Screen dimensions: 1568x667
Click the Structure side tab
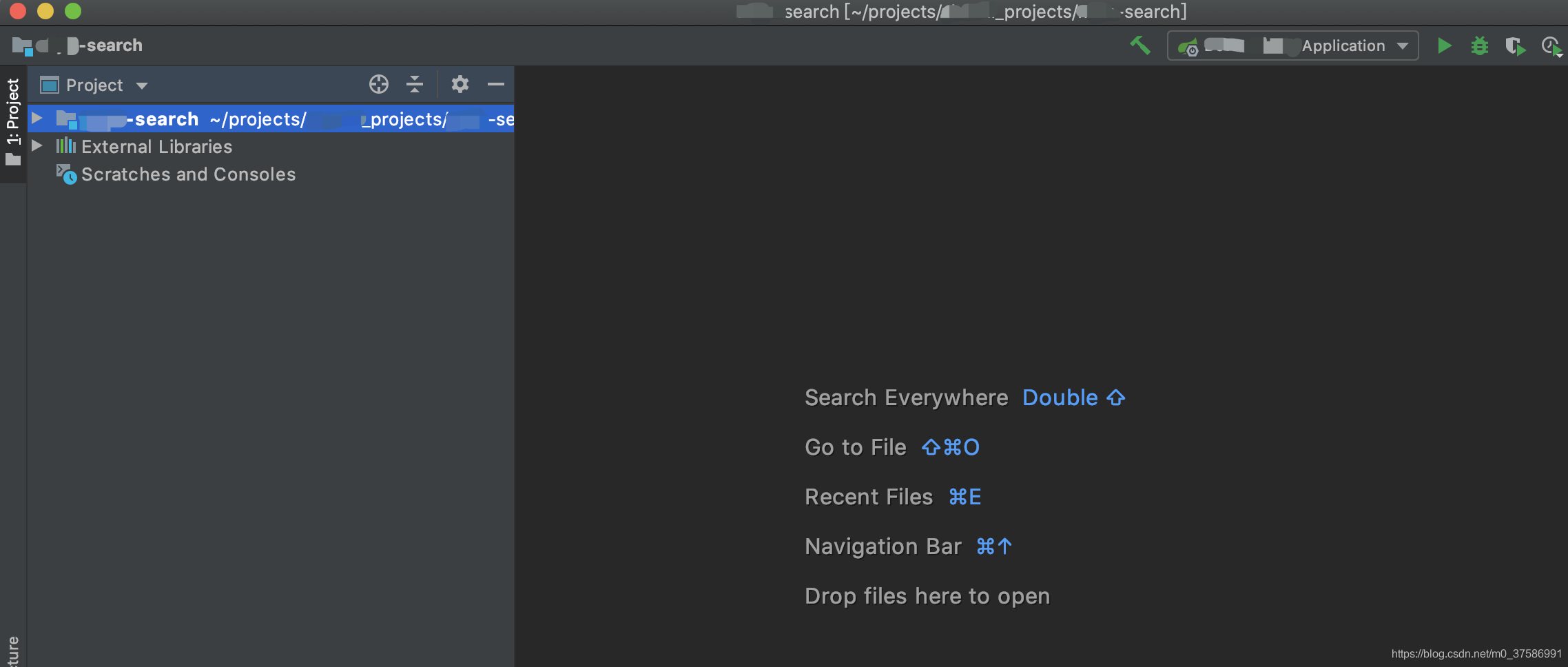coord(13,650)
